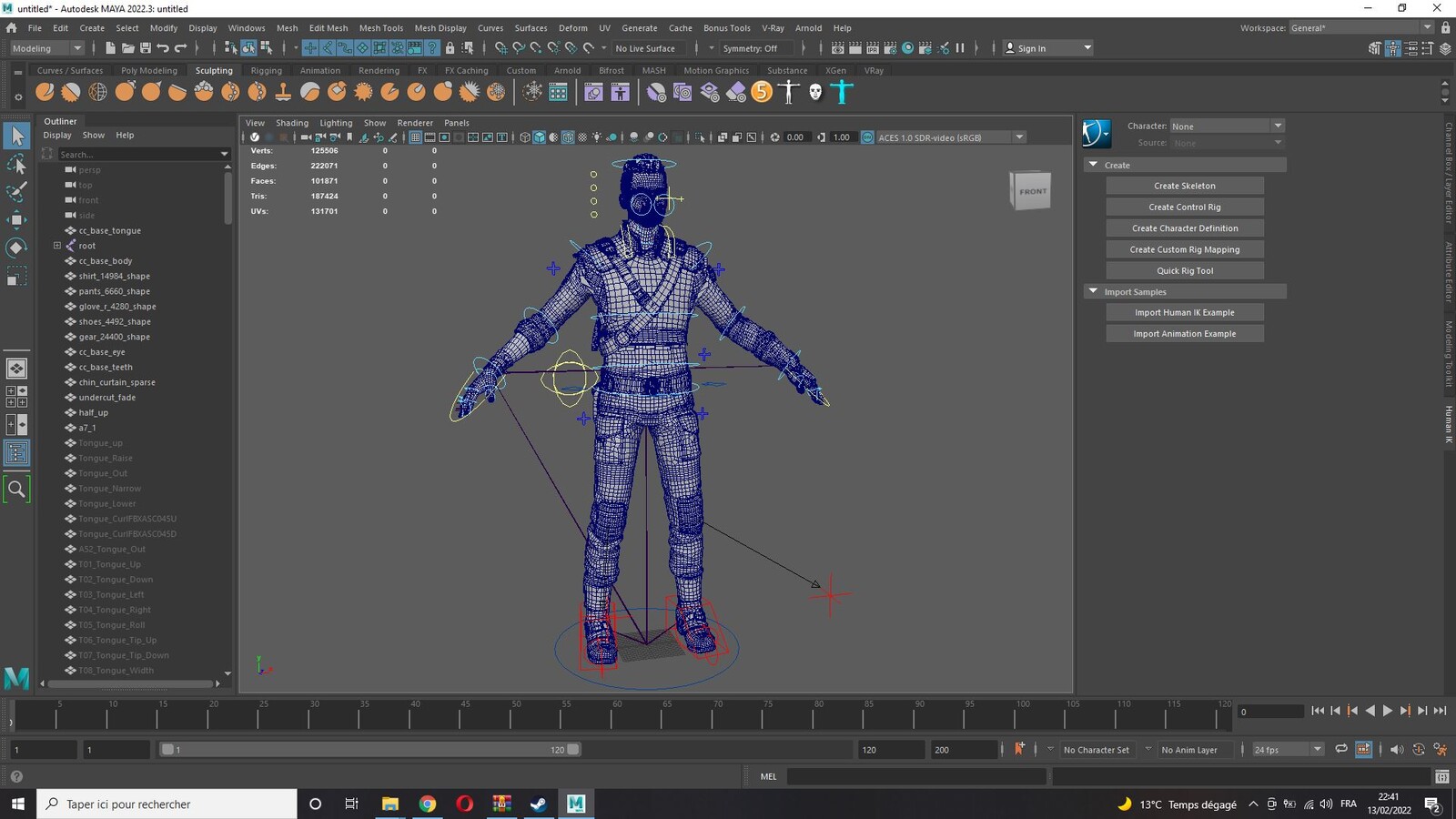Click the Undo arrow icon
The image size is (1456, 819).
pyautogui.click(x=163, y=48)
